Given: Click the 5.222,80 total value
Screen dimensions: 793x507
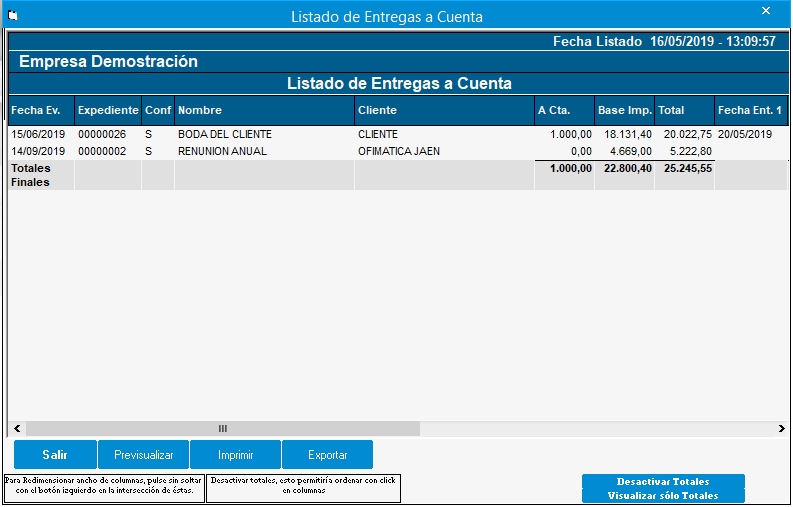Looking at the screenshot, I should (691, 151).
